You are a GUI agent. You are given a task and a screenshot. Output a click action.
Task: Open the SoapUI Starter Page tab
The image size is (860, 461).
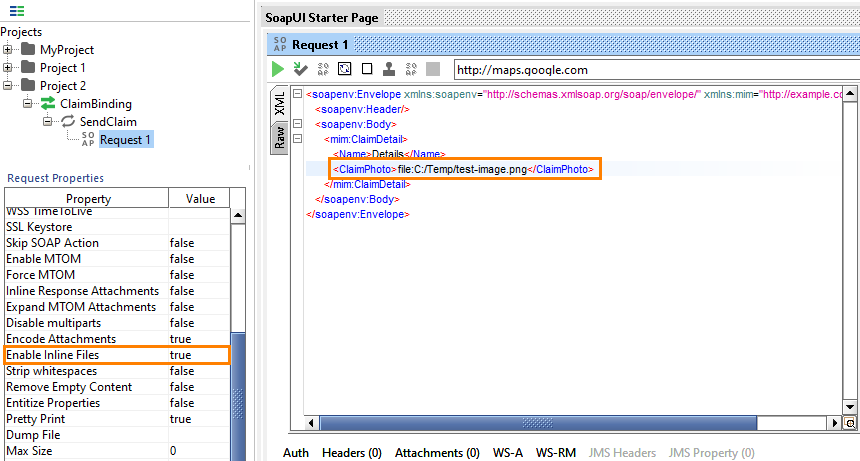[322, 18]
